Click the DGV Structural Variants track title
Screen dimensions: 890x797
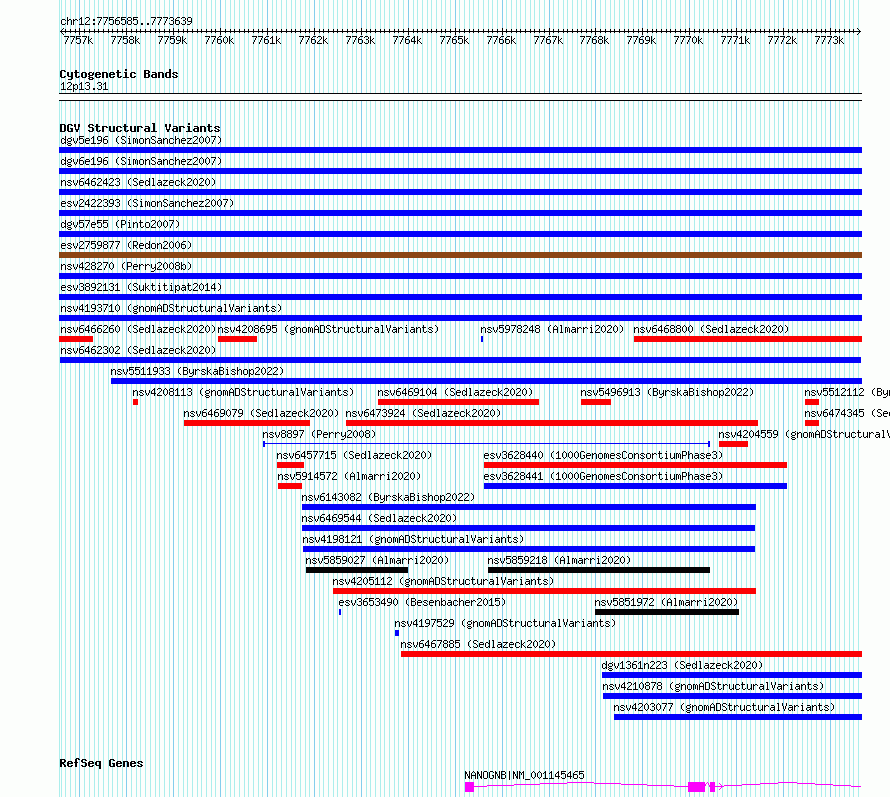pyautogui.click(x=140, y=128)
